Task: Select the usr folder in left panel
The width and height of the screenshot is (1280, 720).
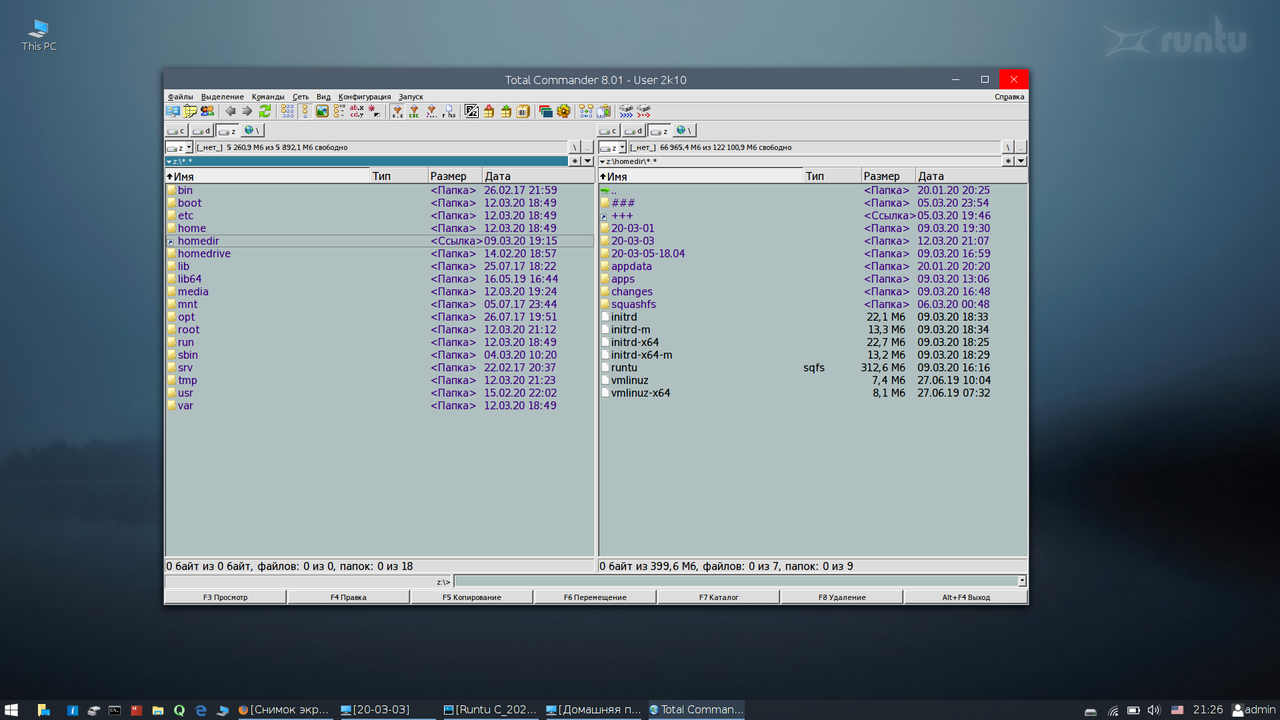Action: point(379,393)
